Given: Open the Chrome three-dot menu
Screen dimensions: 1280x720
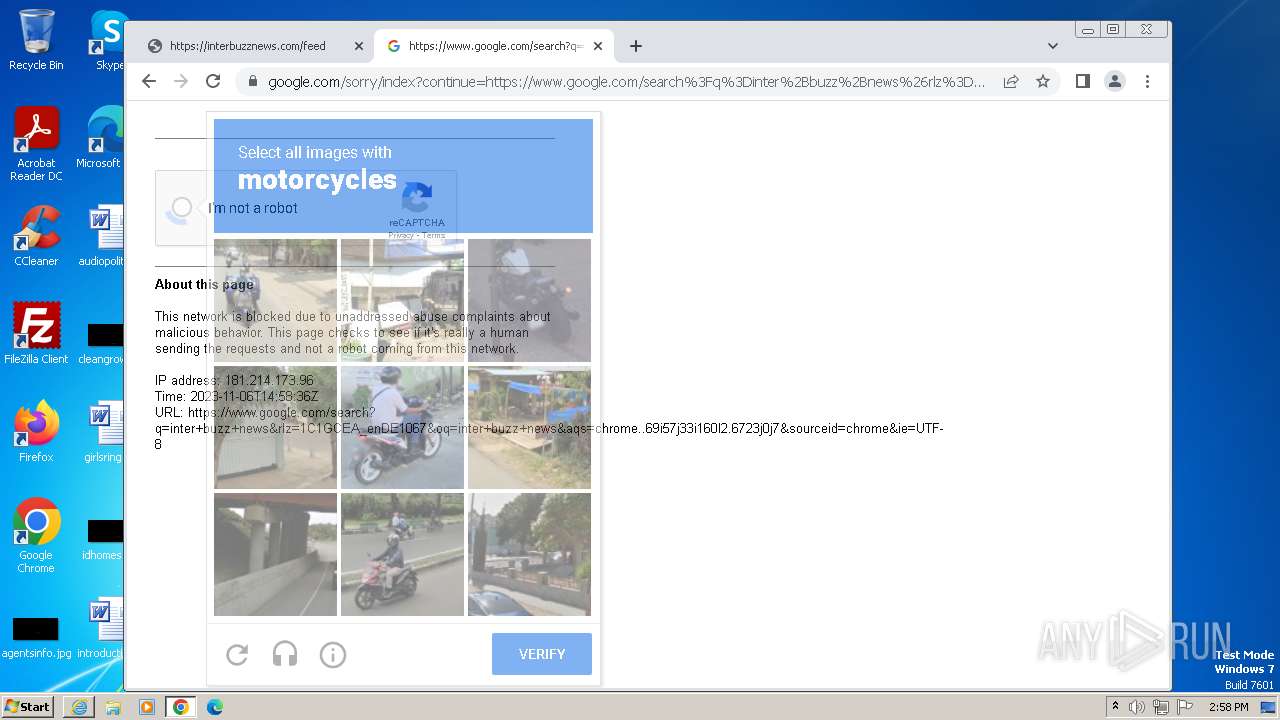Looking at the screenshot, I should click(x=1147, y=81).
